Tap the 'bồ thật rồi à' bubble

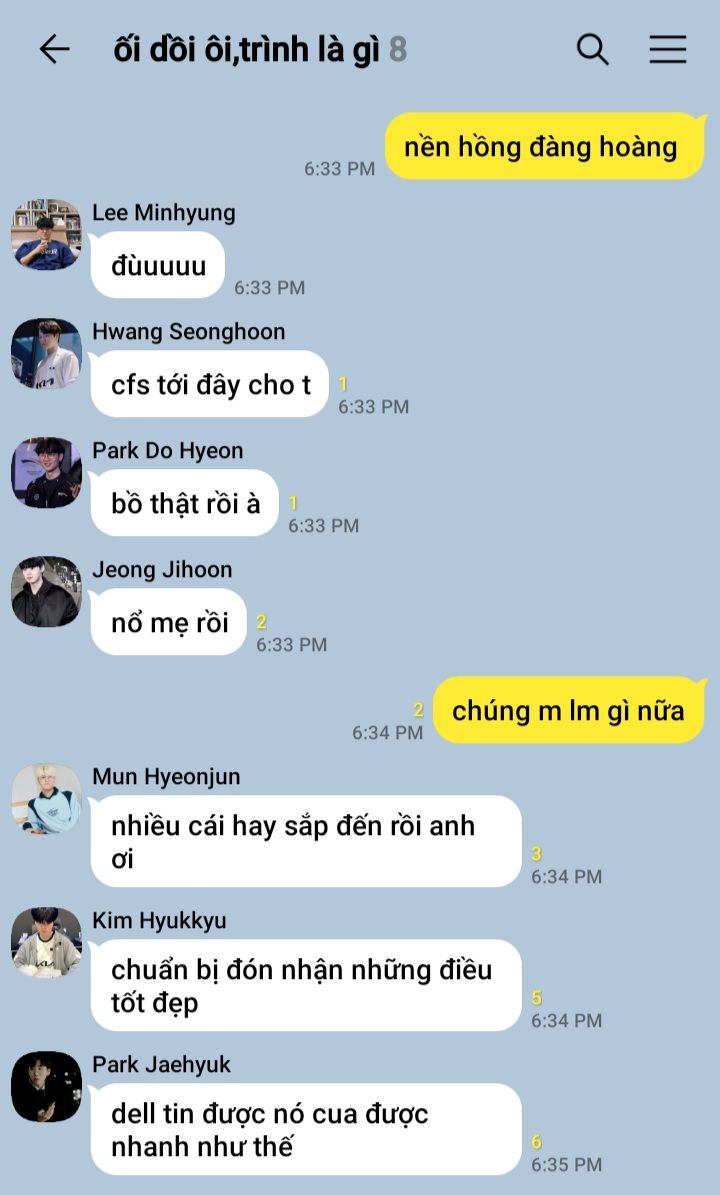(x=184, y=503)
